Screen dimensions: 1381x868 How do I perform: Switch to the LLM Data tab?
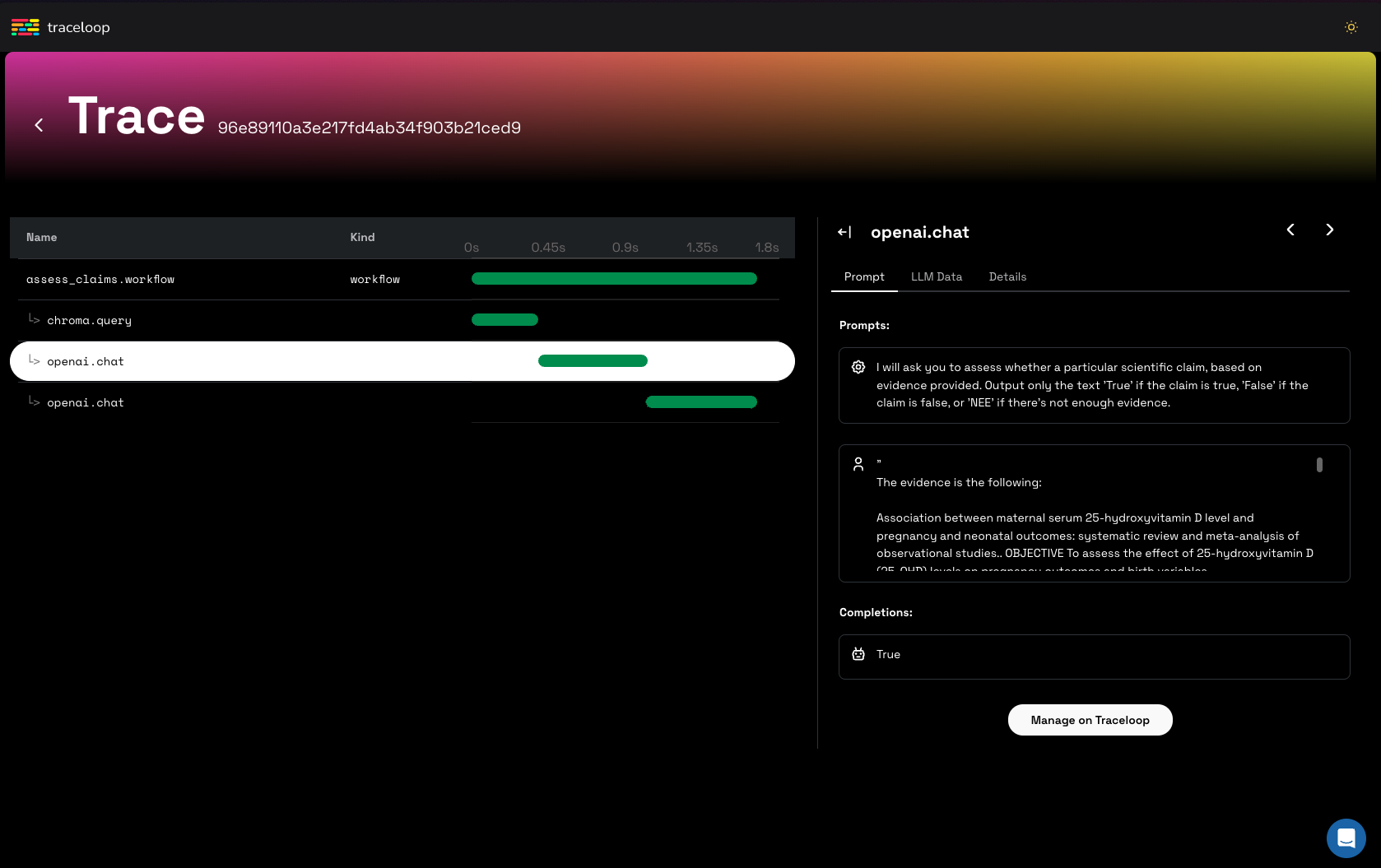pyautogui.click(x=936, y=277)
